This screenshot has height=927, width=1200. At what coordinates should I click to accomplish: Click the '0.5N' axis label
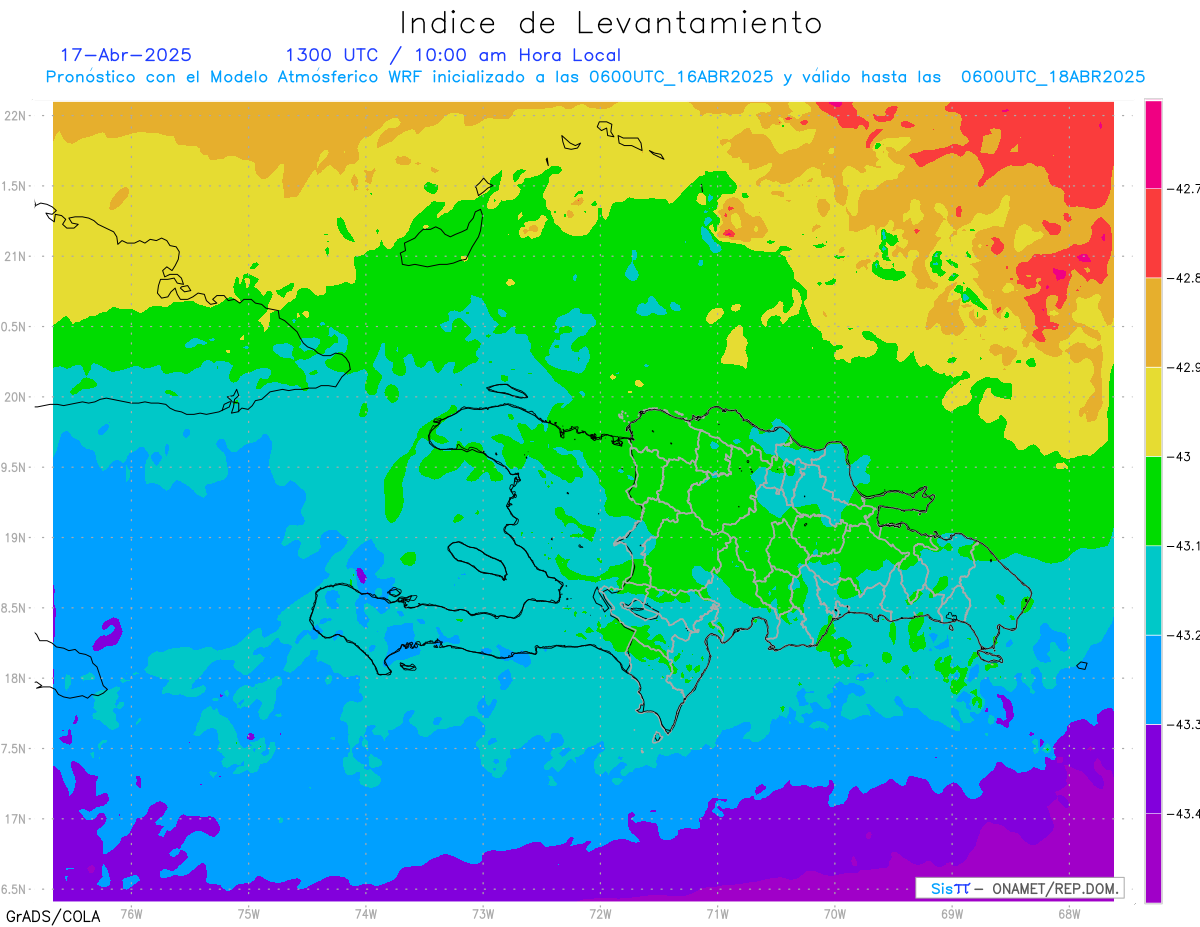click(15, 327)
